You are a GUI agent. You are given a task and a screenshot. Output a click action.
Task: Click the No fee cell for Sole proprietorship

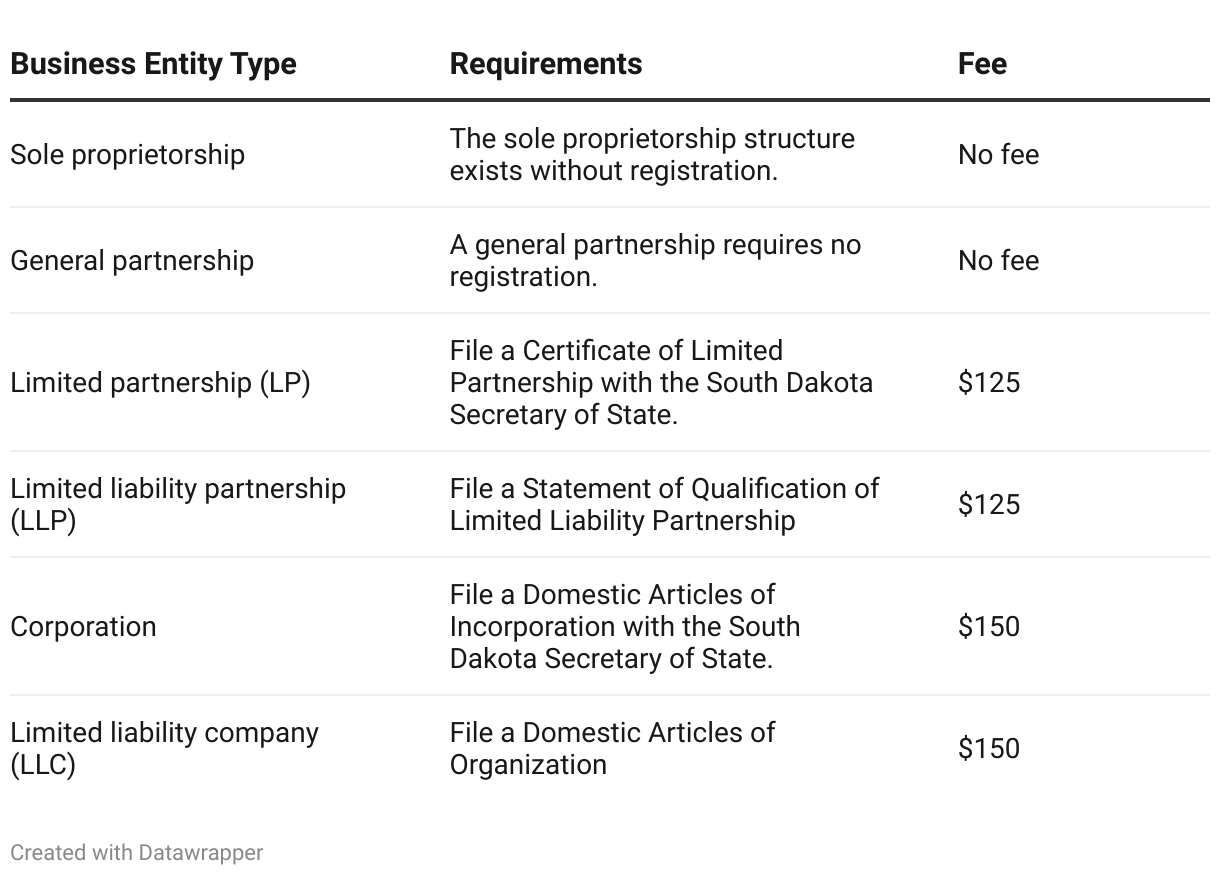click(998, 155)
